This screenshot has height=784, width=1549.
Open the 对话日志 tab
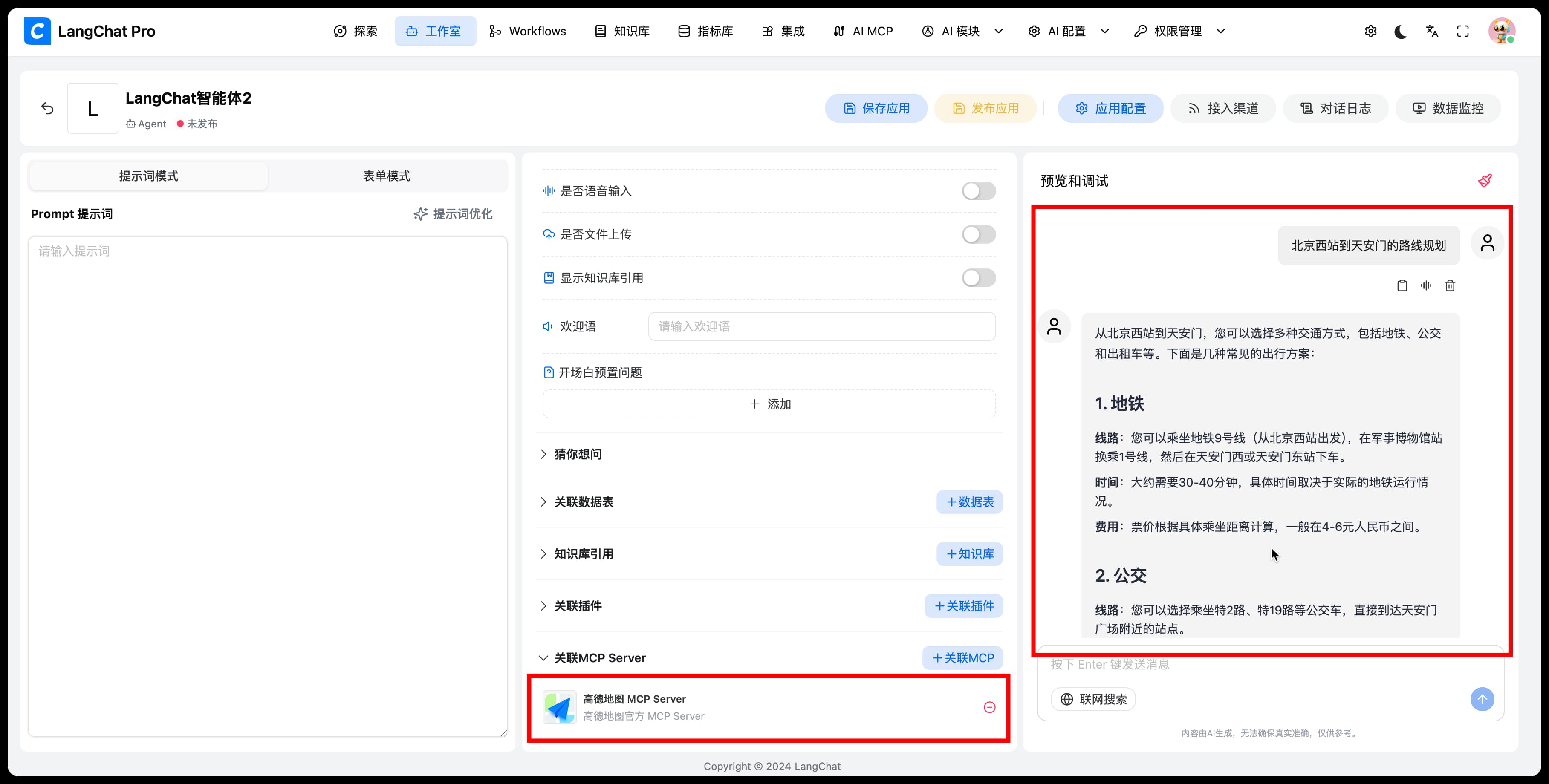pos(1335,108)
